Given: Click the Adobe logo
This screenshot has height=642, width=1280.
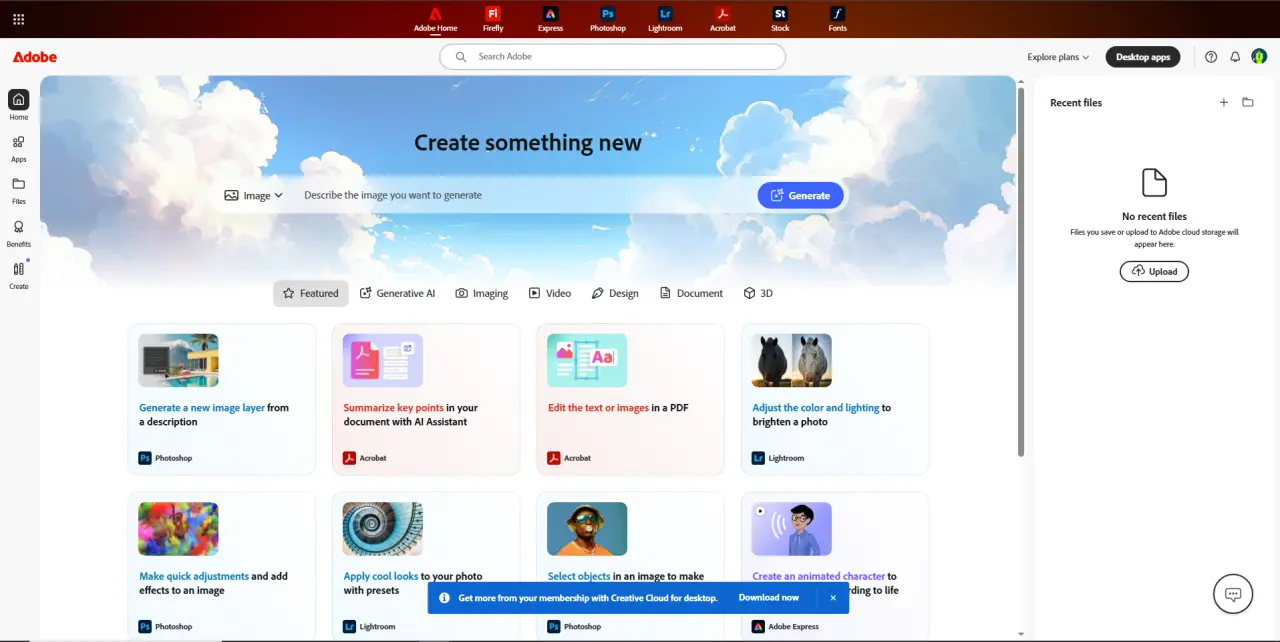Looking at the screenshot, I should click(x=35, y=57).
